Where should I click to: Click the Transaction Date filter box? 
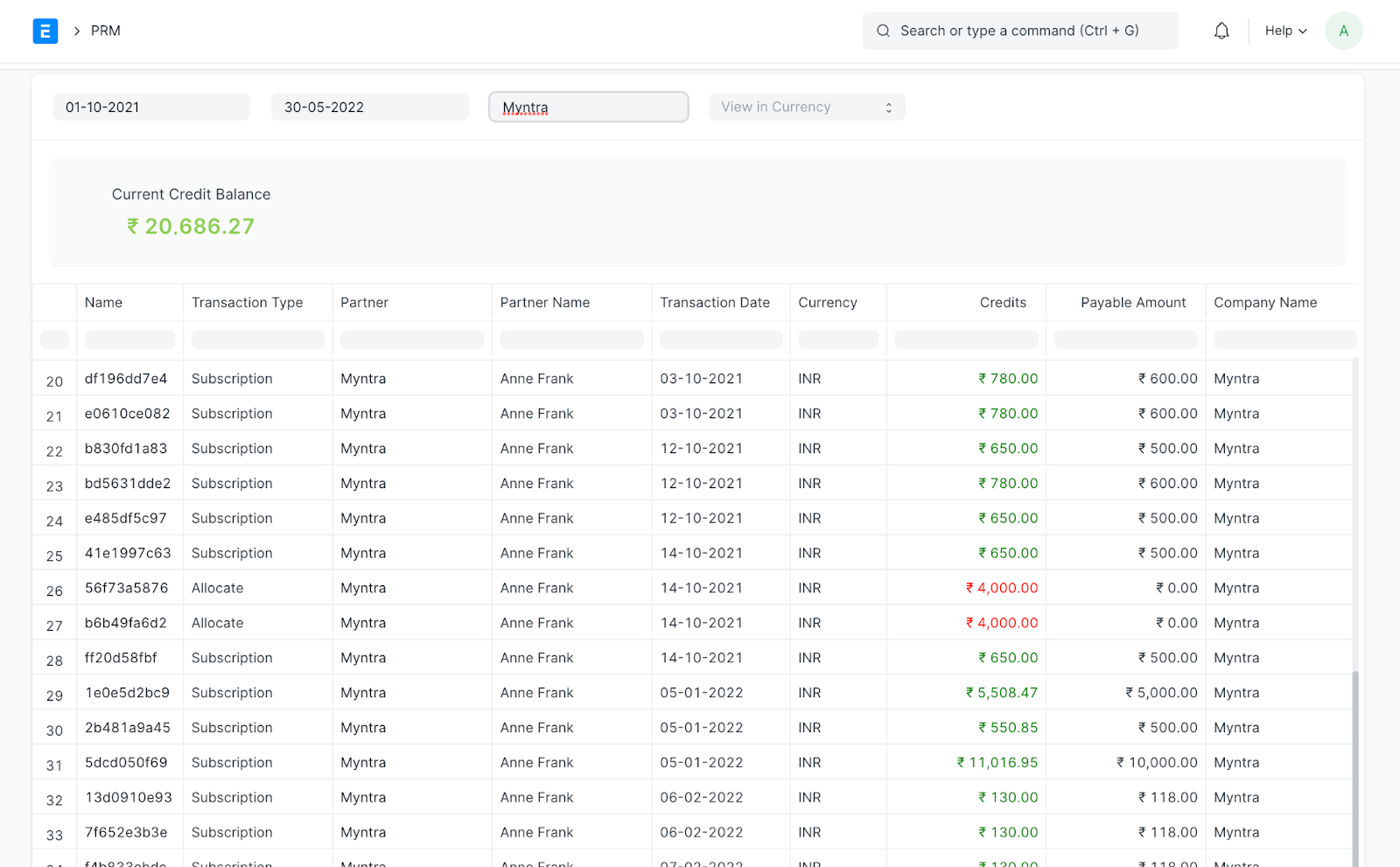(720, 339)
